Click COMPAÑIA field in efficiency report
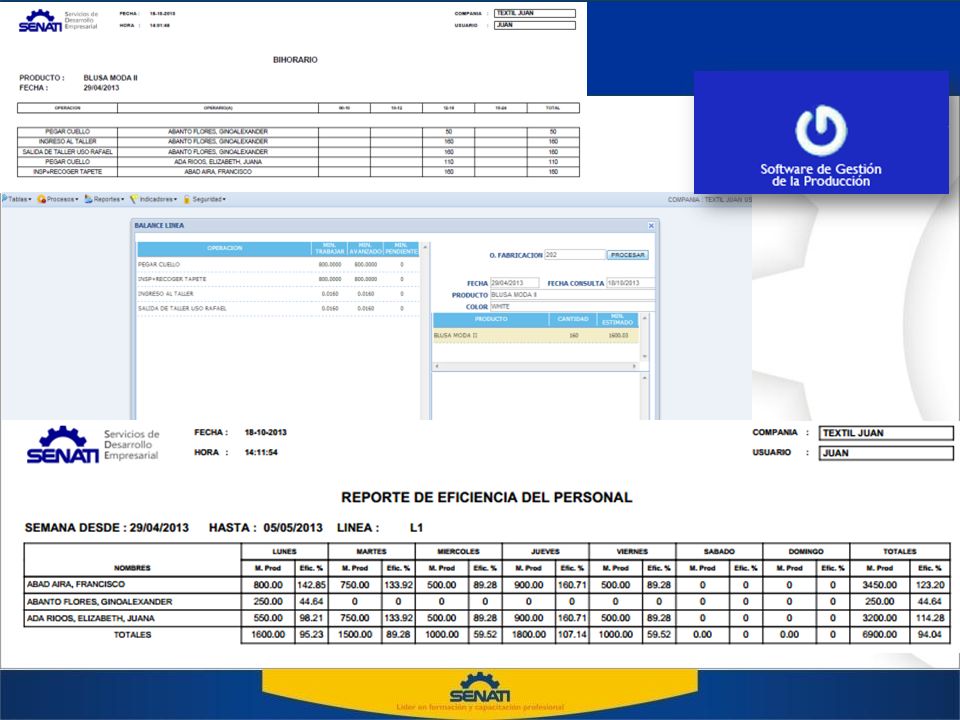960x720 pixels. point(886,433)
